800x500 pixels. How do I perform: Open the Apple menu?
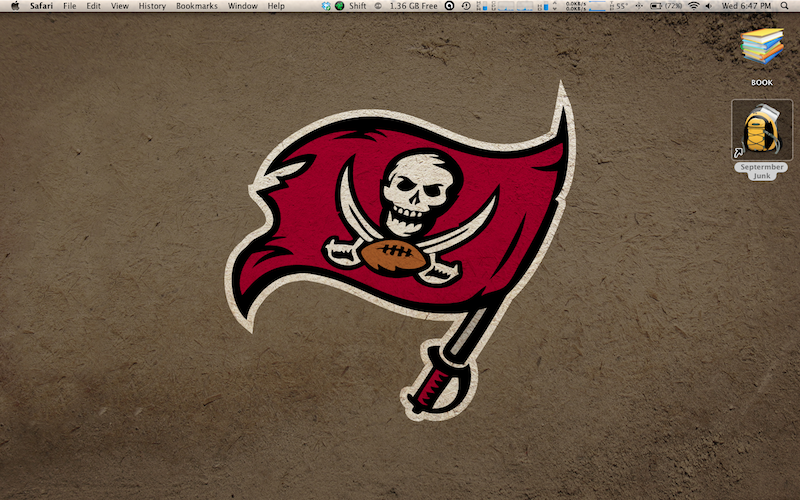point(15,6)
